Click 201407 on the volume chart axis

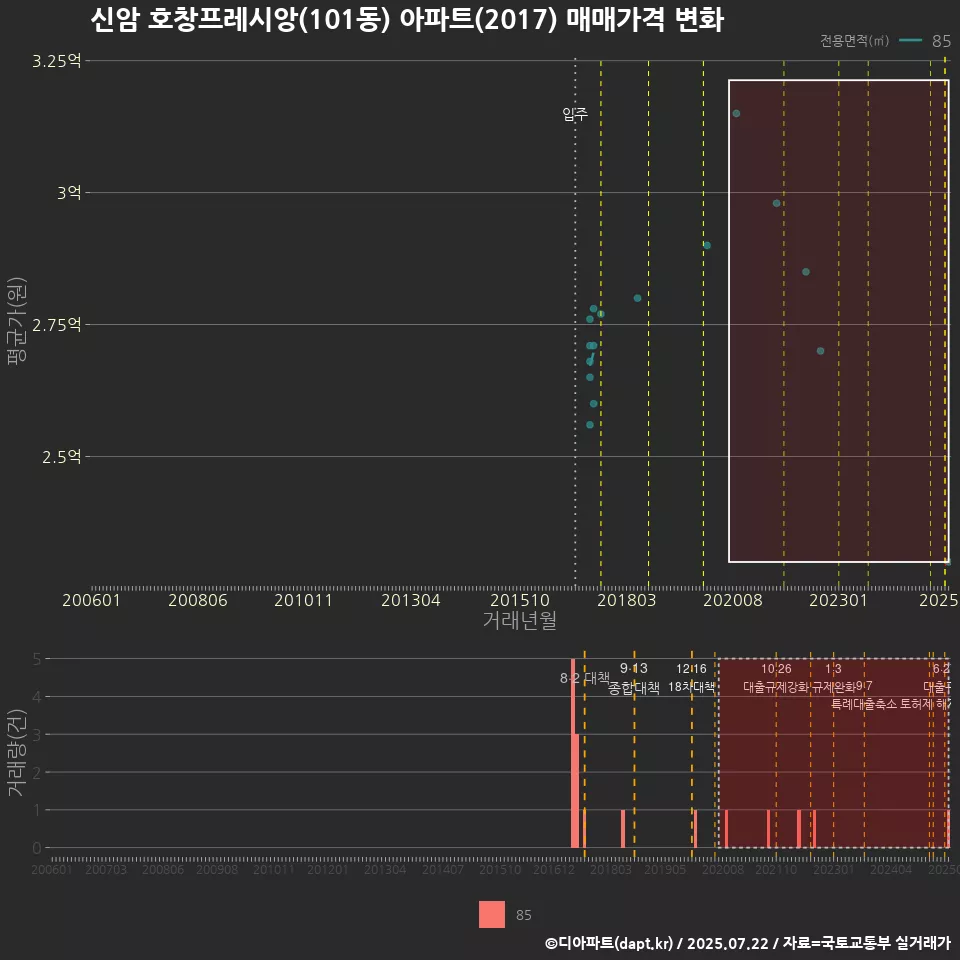pos(443,869)
